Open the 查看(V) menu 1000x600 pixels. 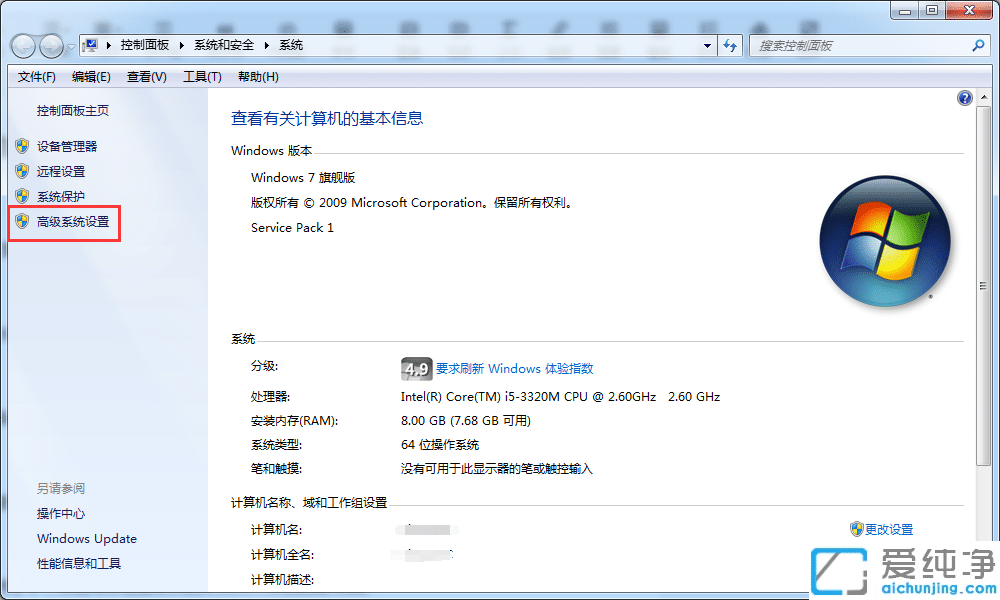click(x=145, y=76)
